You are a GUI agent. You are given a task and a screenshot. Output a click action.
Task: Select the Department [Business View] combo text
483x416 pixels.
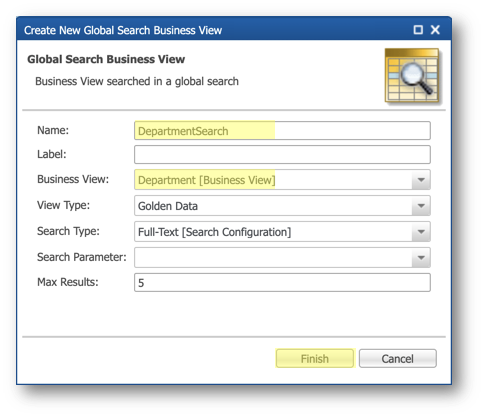click(x=207, y=180)
